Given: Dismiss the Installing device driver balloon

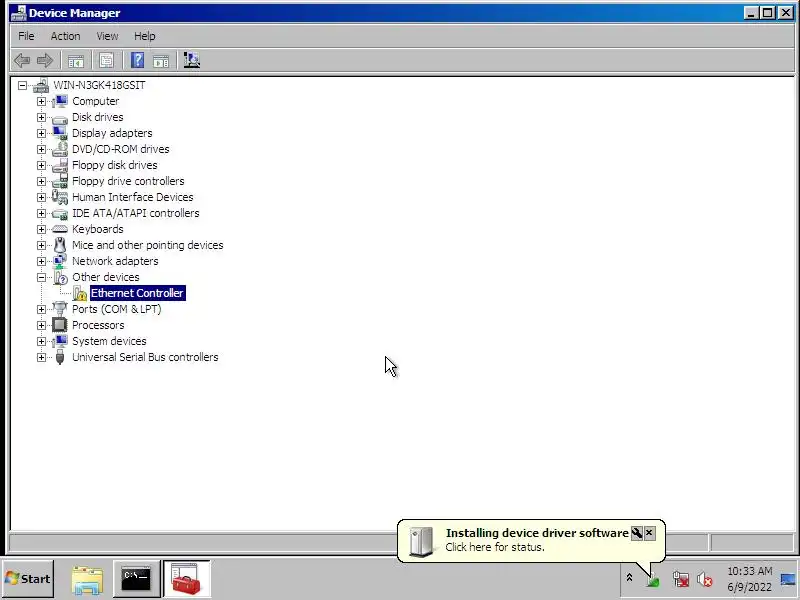Looking at the screenshot, I should click(x=649, y=533).
